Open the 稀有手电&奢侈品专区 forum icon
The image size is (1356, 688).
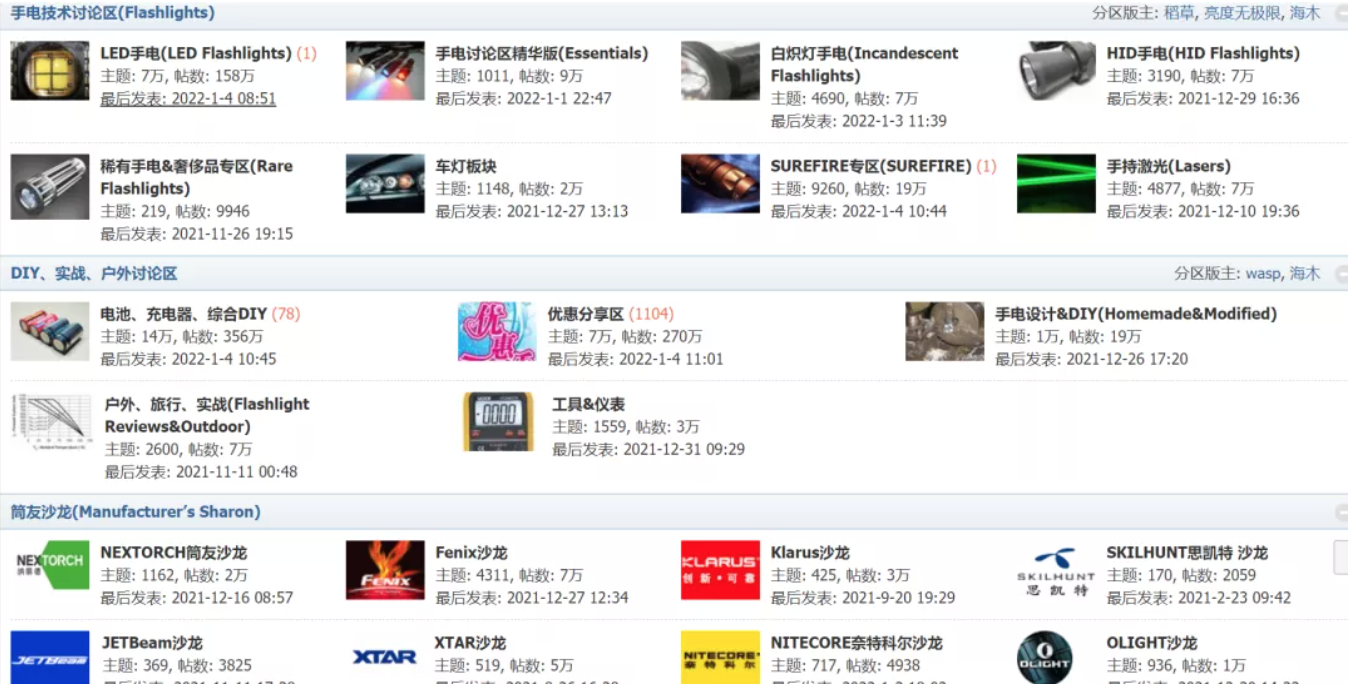[x=50, y=187]
